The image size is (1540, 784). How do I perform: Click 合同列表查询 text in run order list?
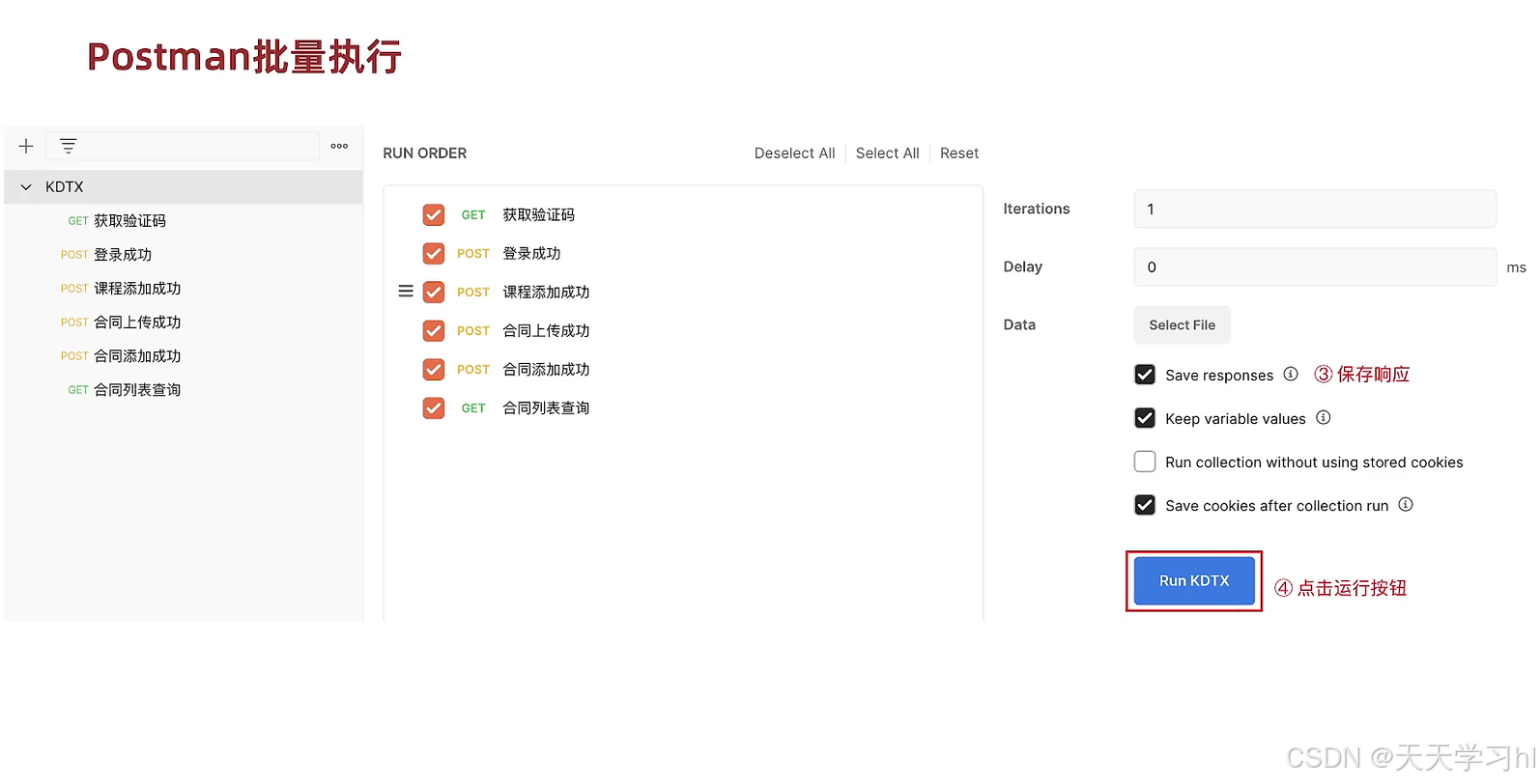pyautogui.click(x=546, y=407)
